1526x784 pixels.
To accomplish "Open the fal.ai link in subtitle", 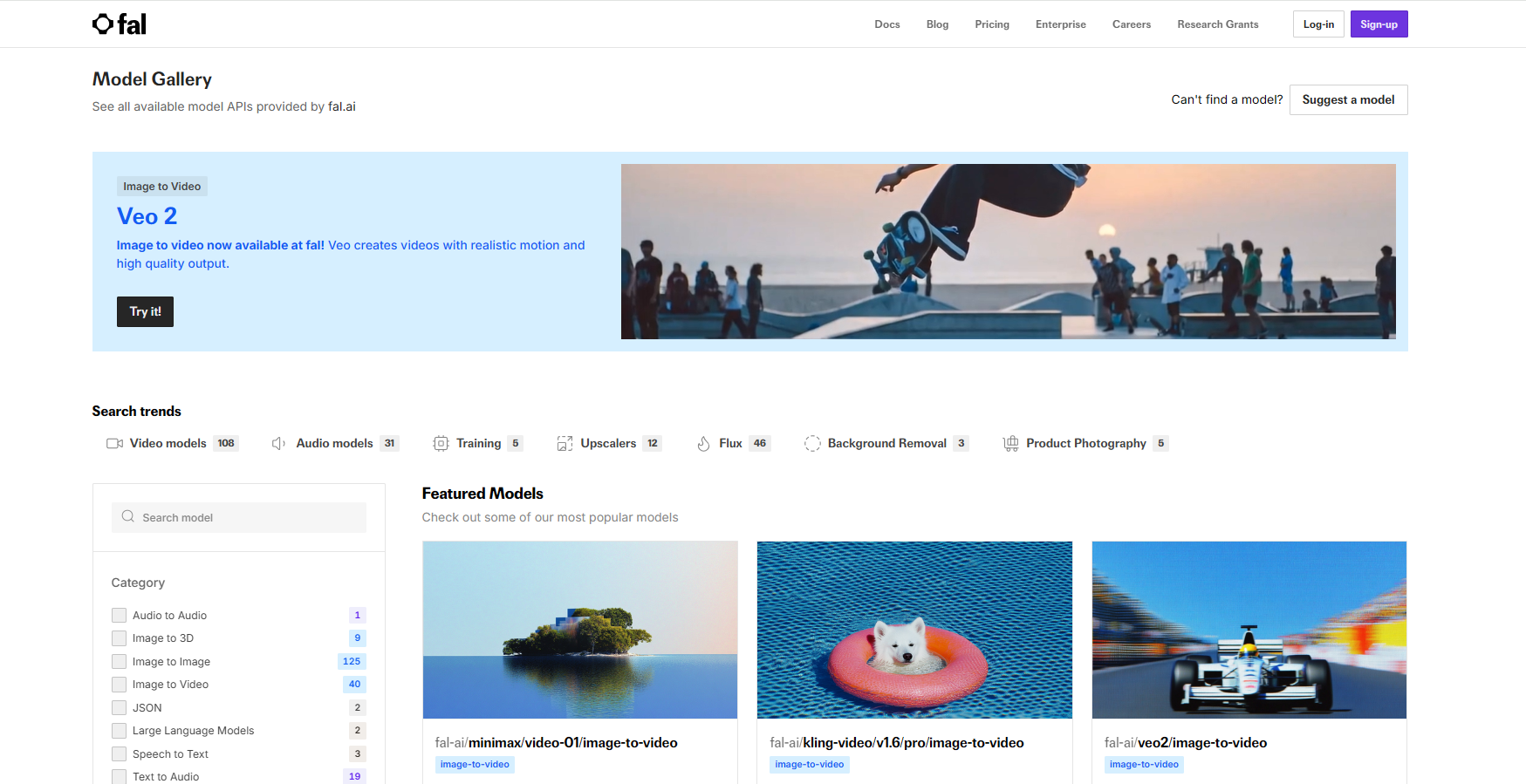I will coord(342,106).
